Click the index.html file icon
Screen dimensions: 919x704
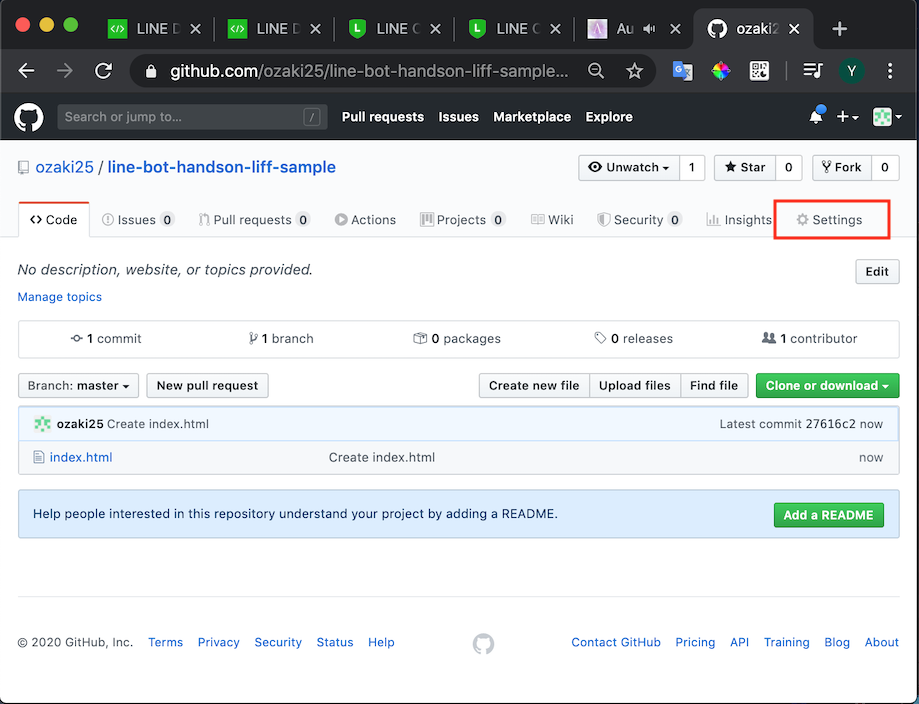click(39, 457)
